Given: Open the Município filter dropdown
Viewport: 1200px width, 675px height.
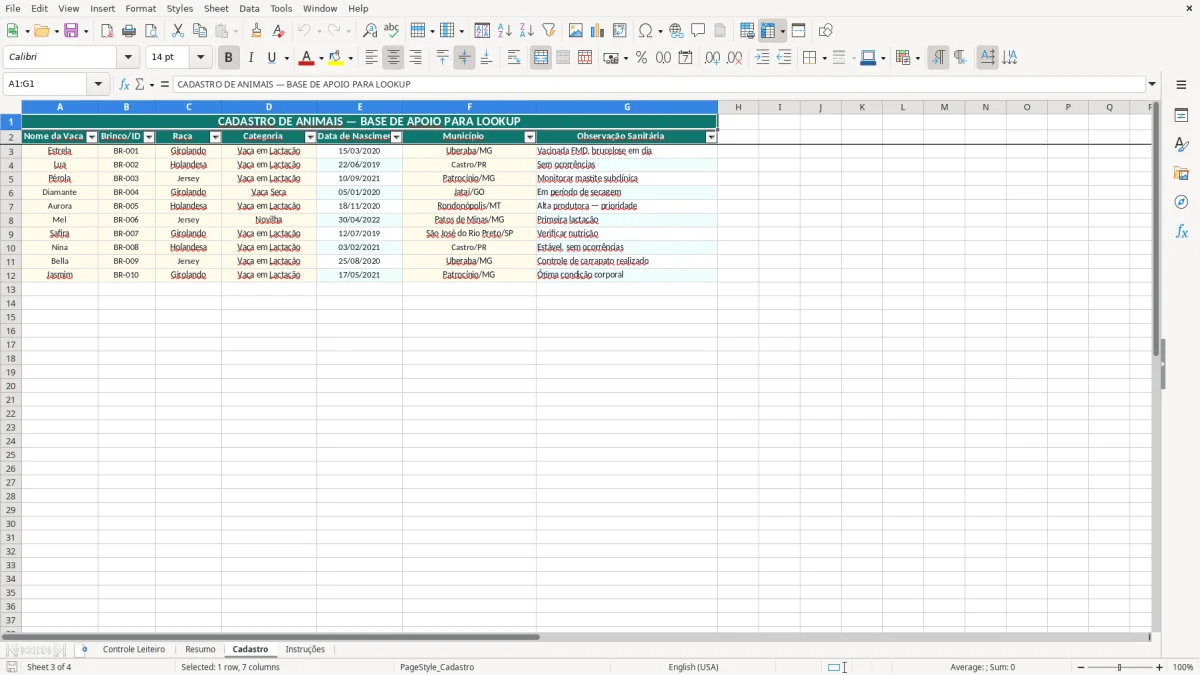Looking at the screenshot, I should click(x=530, y=137).
